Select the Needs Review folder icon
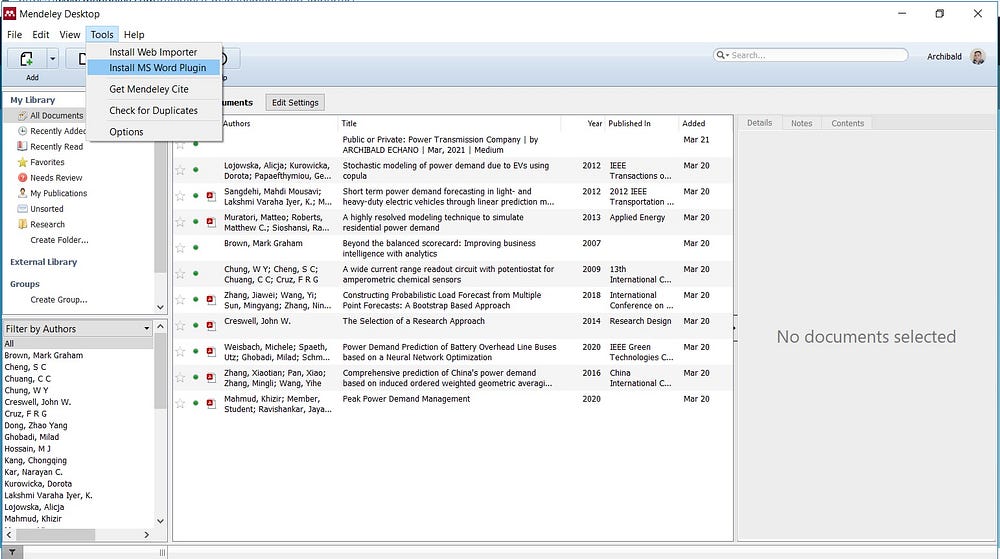The image size is (1000, 559). click(x=22, y=178)
